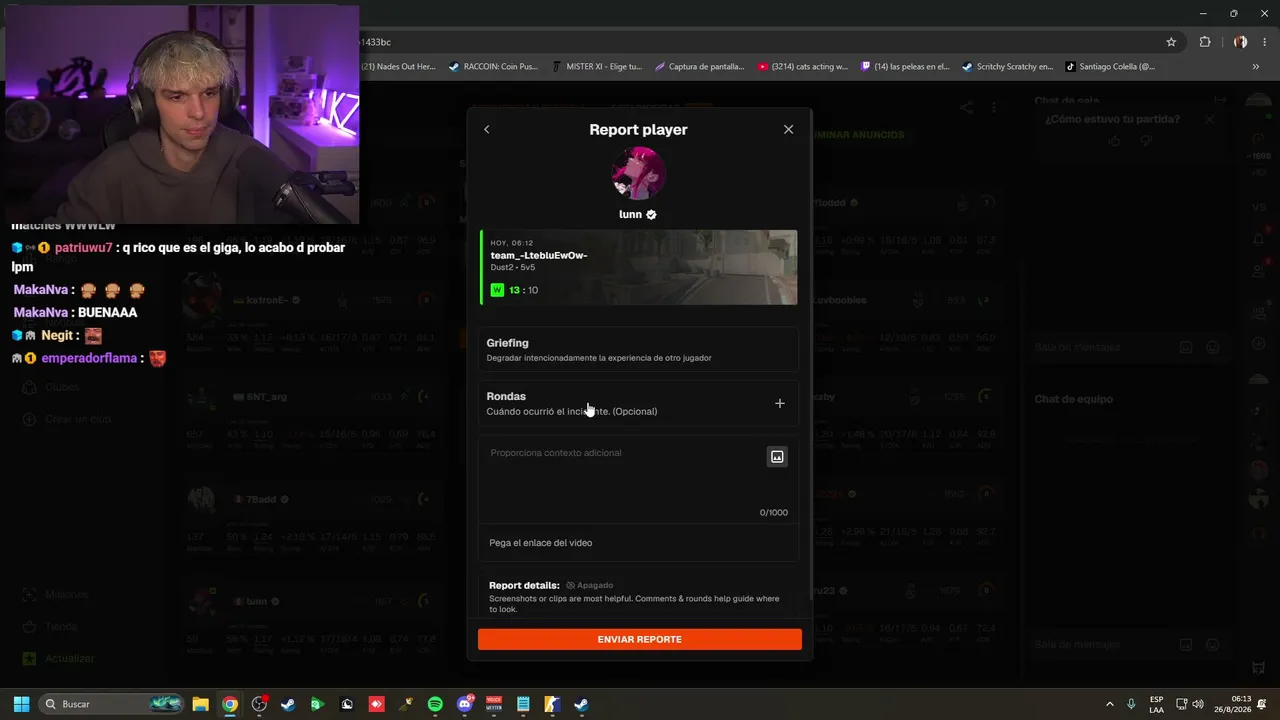Show hidden system tray icons

click(1109, 704)
